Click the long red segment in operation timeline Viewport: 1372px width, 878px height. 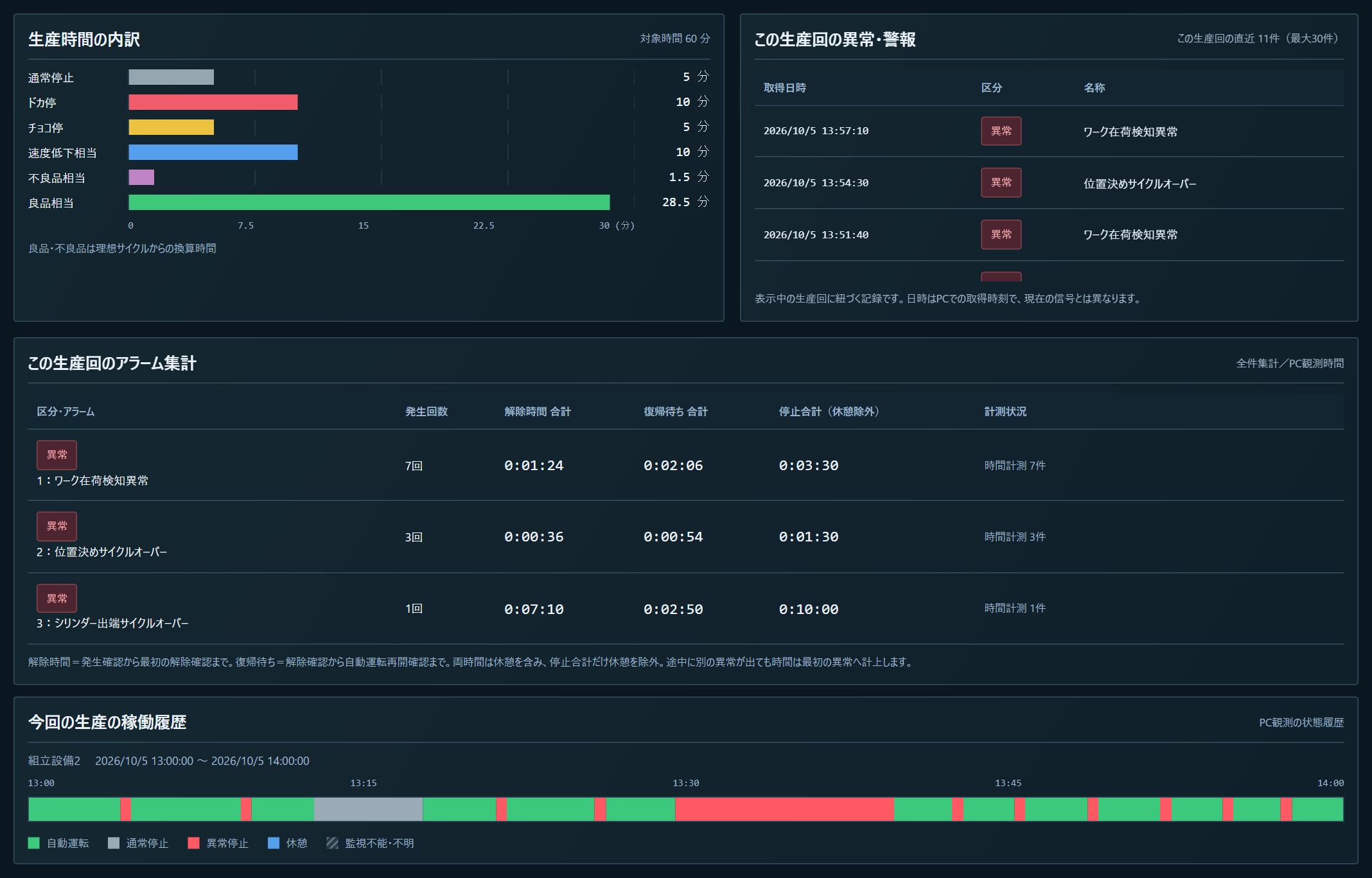784,809
